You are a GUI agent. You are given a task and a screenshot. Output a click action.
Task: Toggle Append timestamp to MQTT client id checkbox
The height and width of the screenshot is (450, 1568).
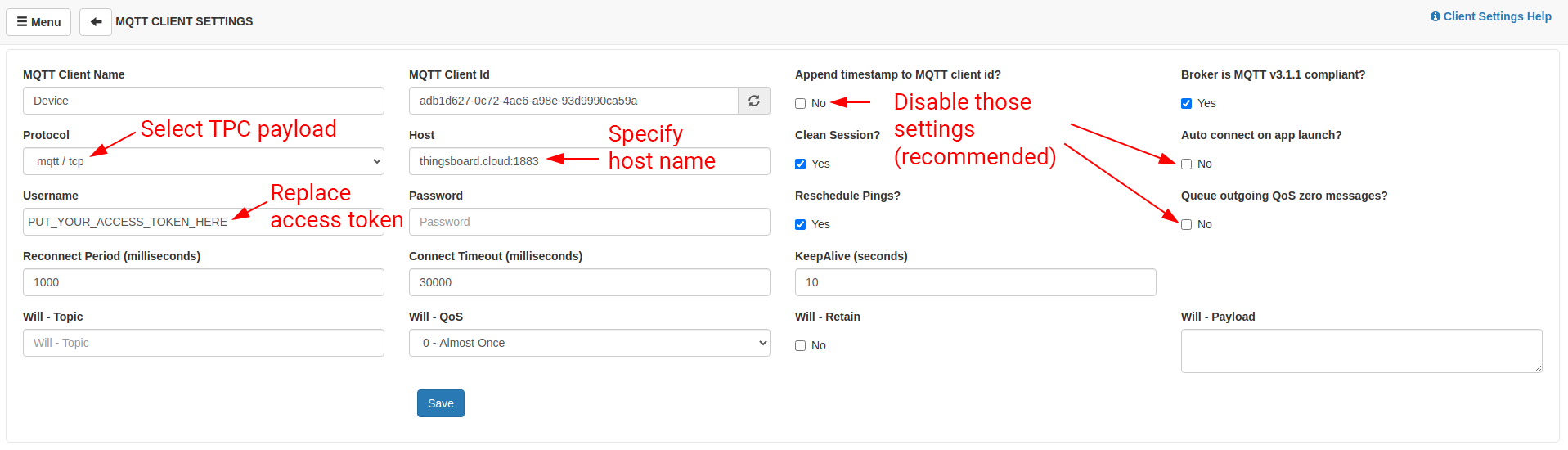(x=801, y=104)
